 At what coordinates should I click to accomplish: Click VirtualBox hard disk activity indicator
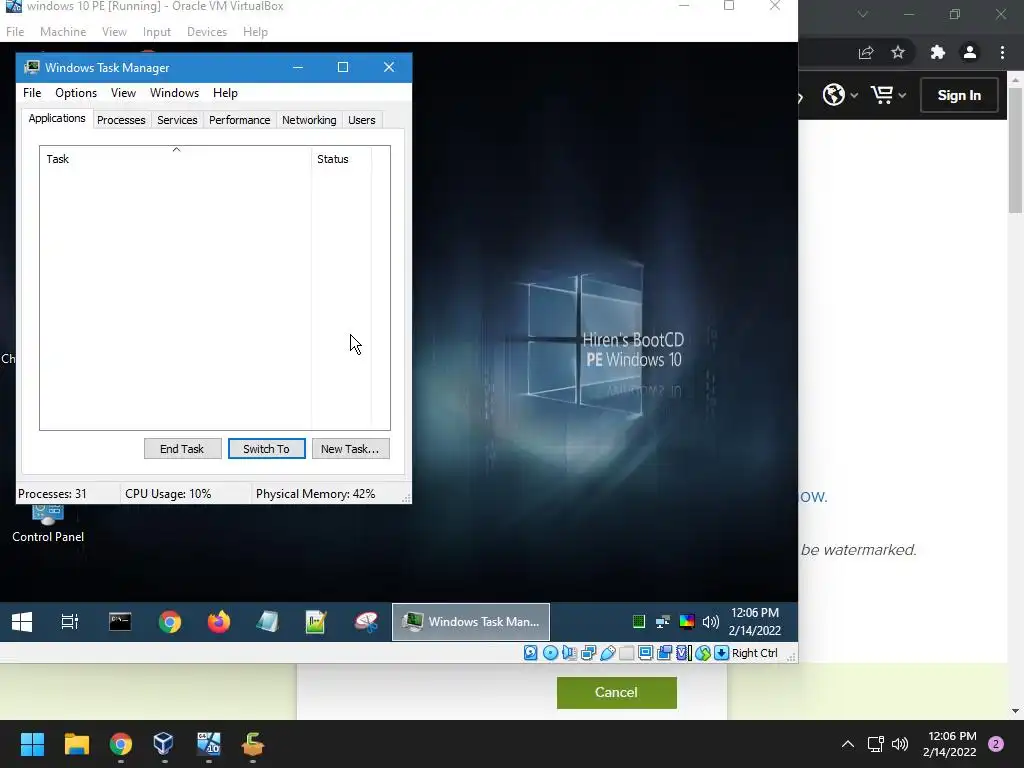tap(531, 652)
